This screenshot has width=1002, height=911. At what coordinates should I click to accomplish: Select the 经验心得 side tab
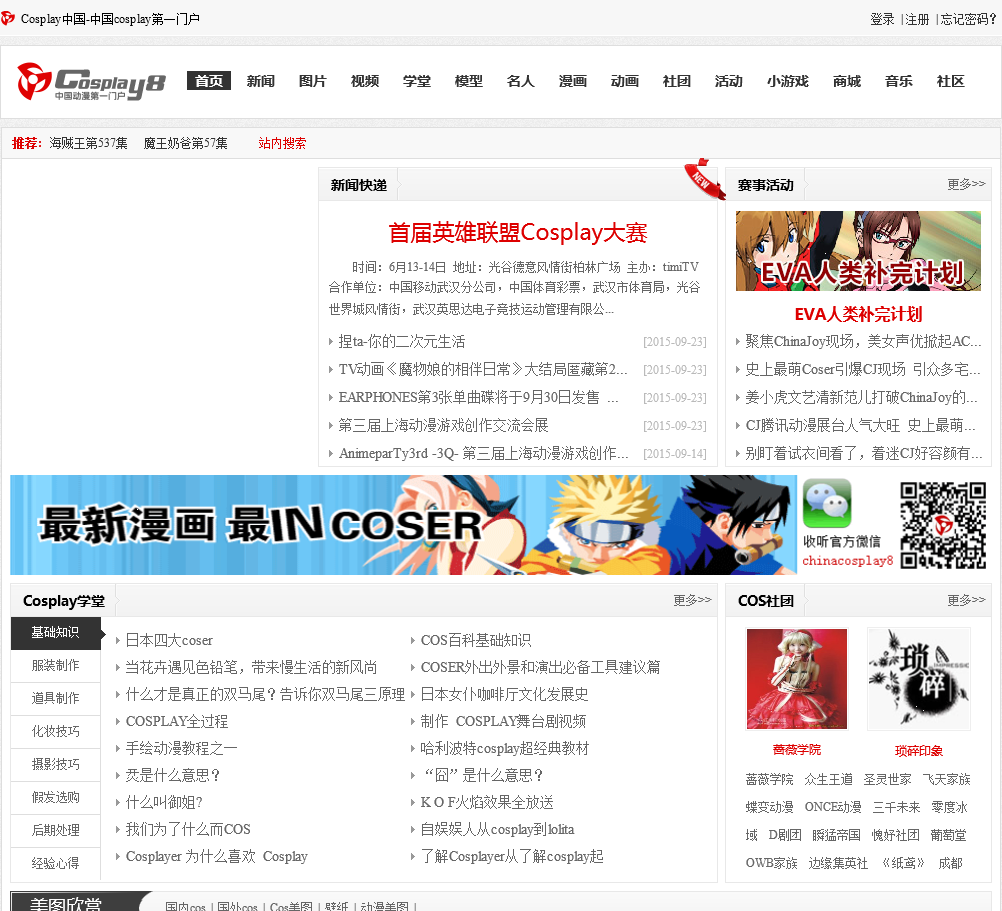(56, 864)
